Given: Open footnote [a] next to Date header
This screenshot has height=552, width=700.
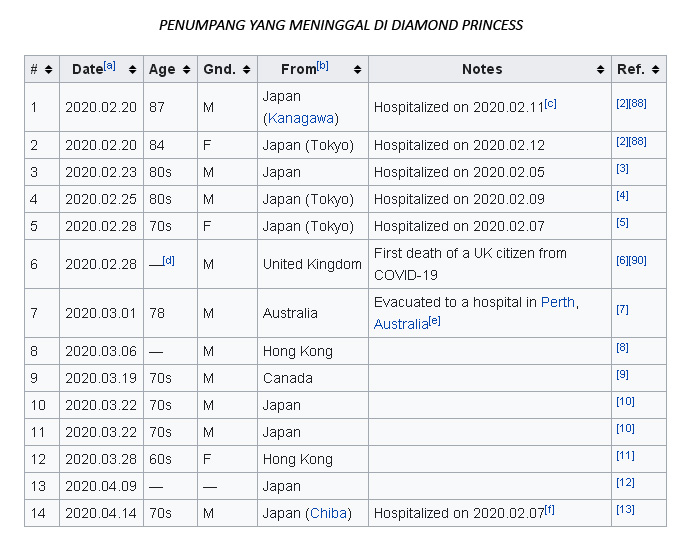Looking at the screenshot, I should (x=109, y=66).
